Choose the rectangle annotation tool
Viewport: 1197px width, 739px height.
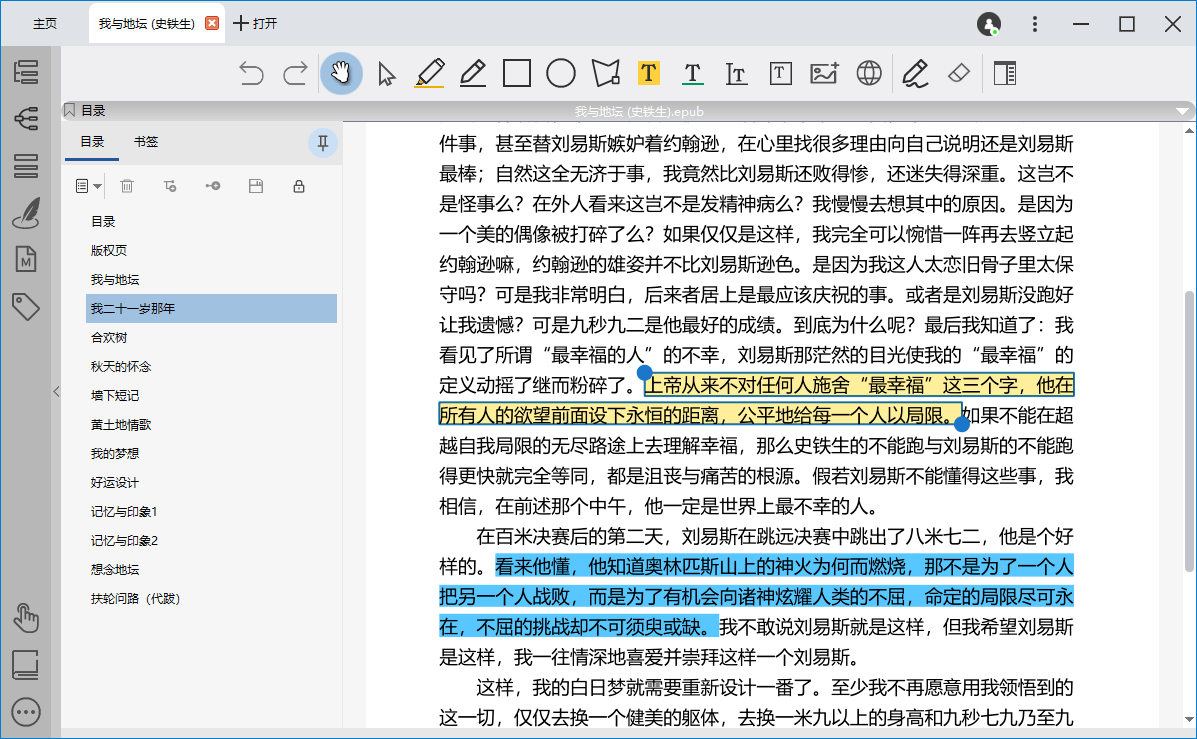515,73
